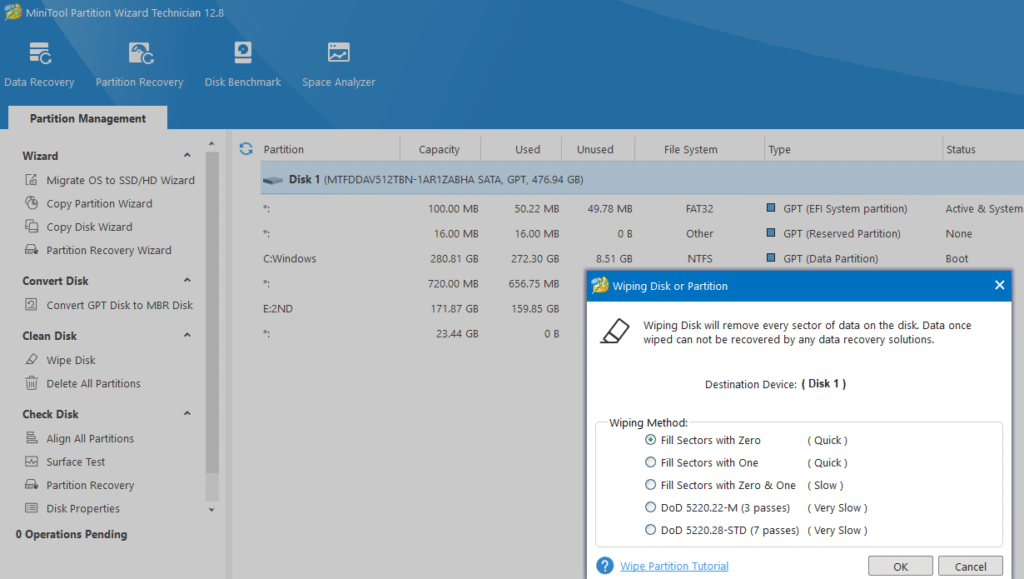The image size is (1024, 579).
Task: Click the Partition Recovery Wizard icon
Action: [31, 249]
